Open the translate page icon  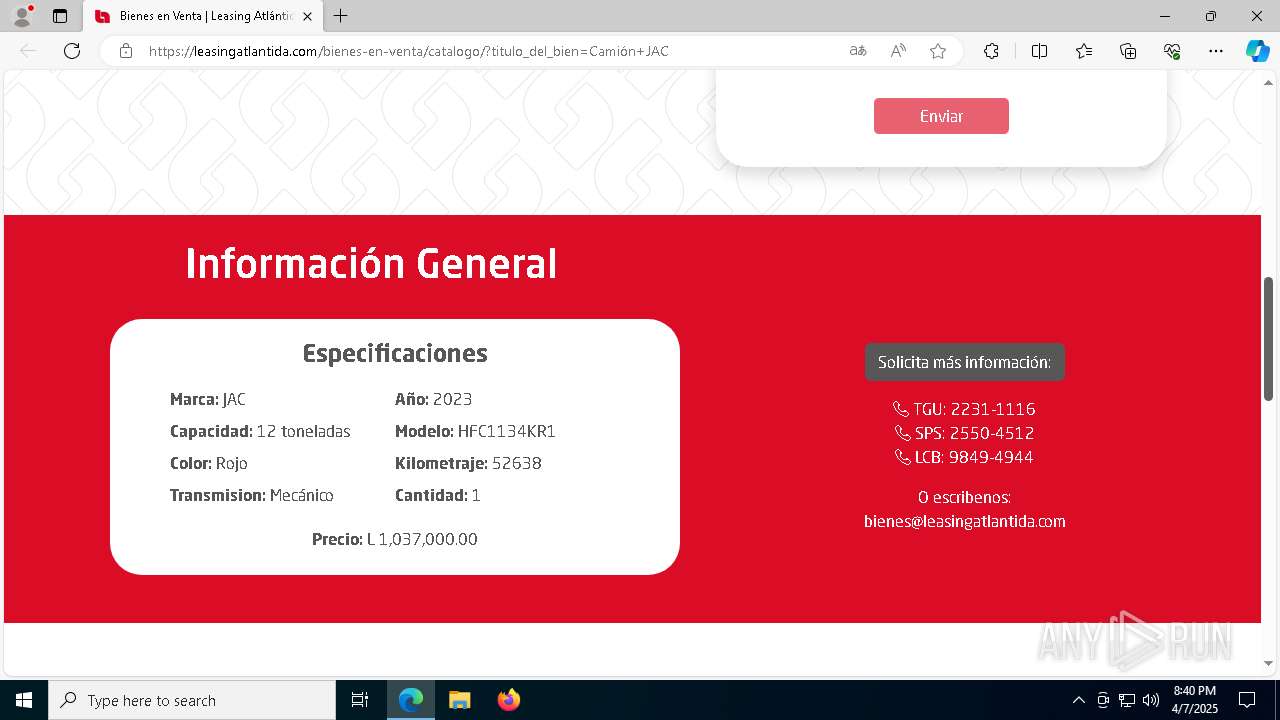tap(858, 51)
